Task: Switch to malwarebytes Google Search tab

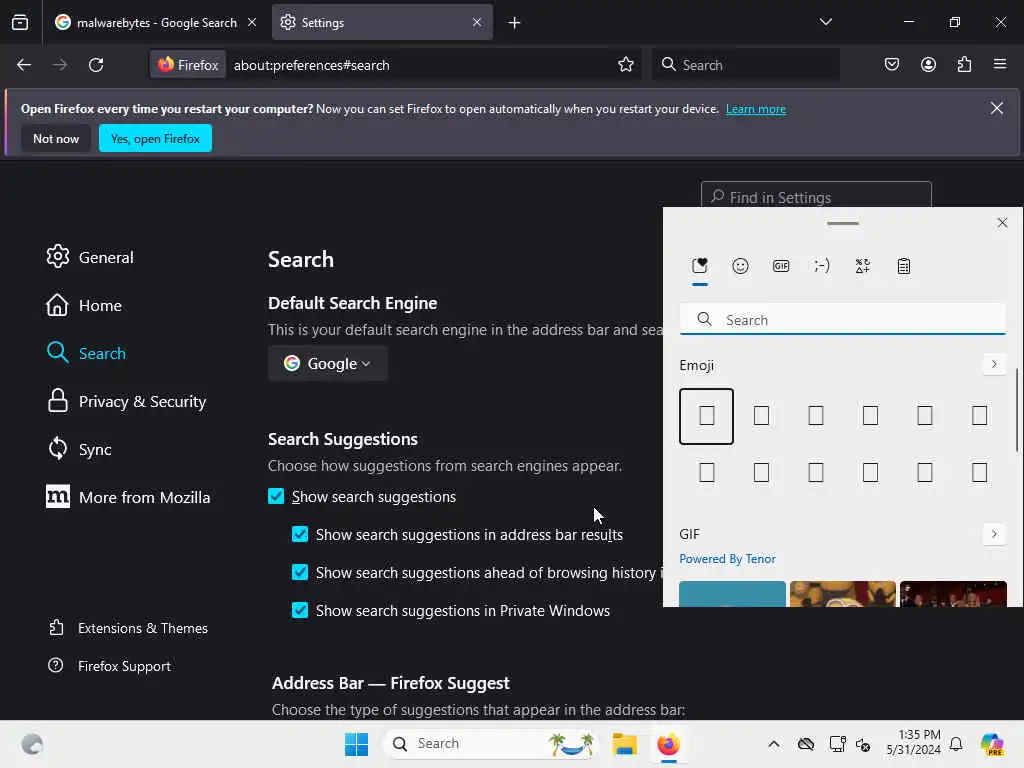Action: (x=155, y=22)
